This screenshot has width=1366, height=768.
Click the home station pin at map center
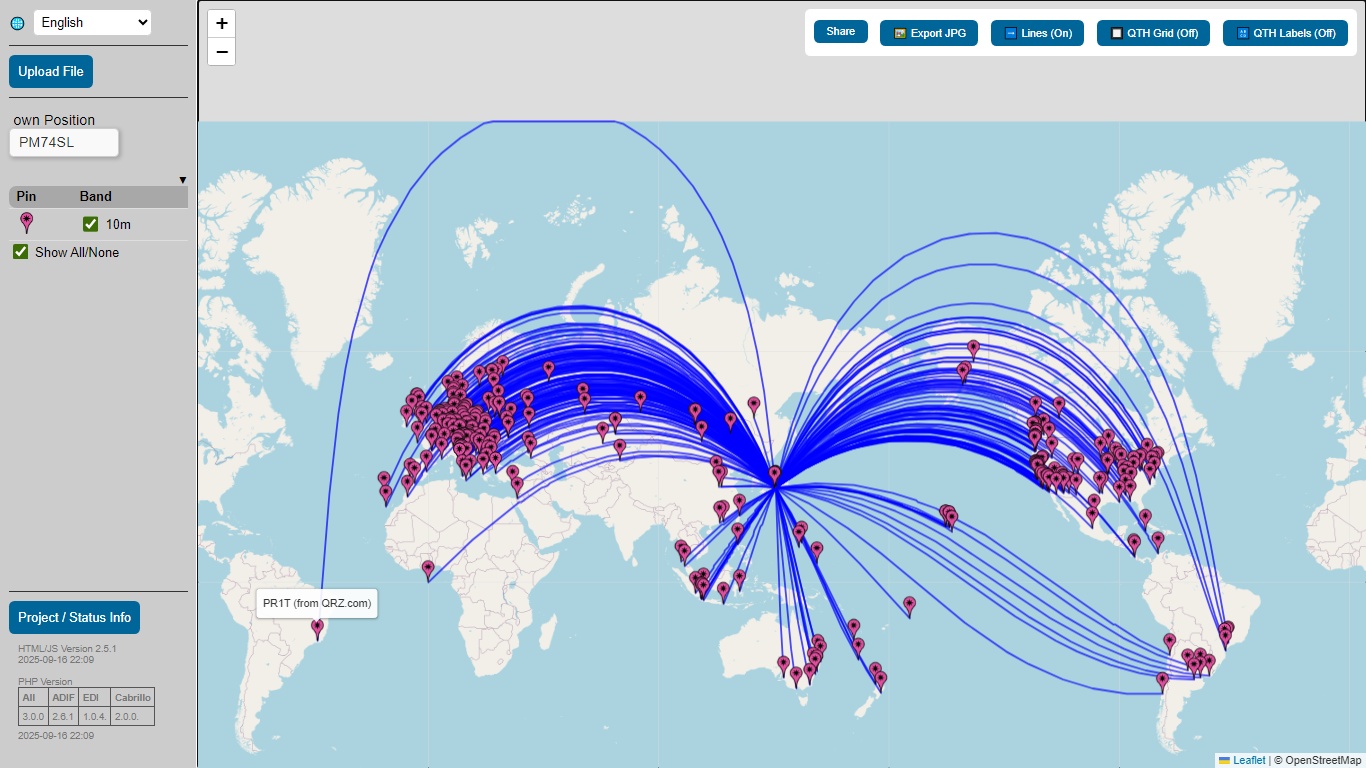[774, 474]
